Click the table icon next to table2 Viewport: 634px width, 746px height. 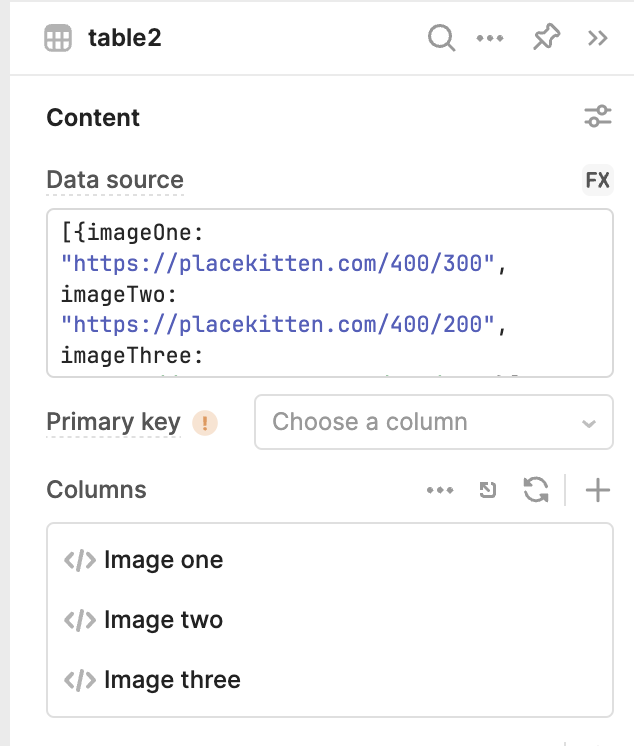coord(58,39)
